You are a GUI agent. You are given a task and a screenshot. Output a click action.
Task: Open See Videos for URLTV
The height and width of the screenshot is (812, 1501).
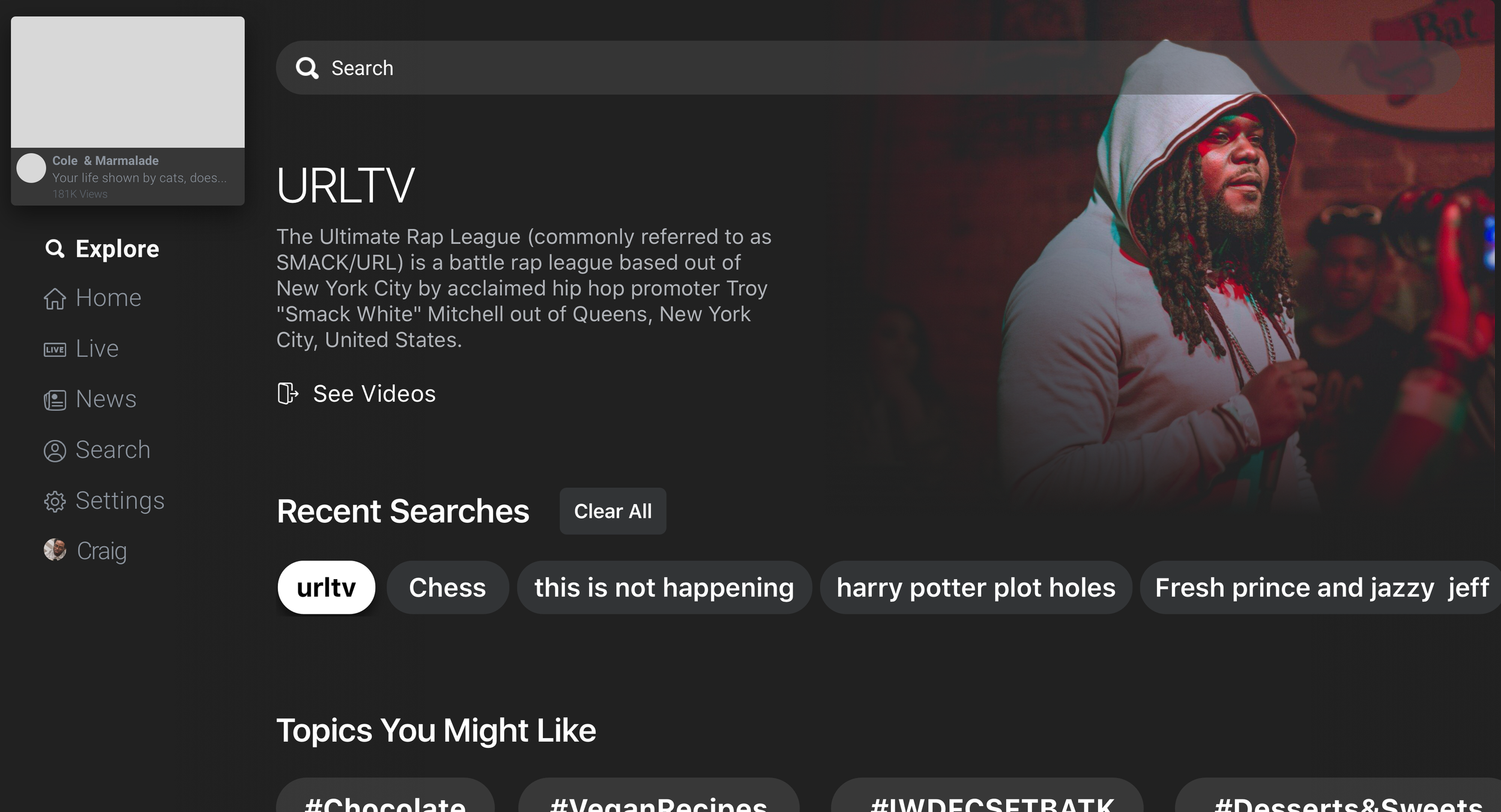pos(373,394)
